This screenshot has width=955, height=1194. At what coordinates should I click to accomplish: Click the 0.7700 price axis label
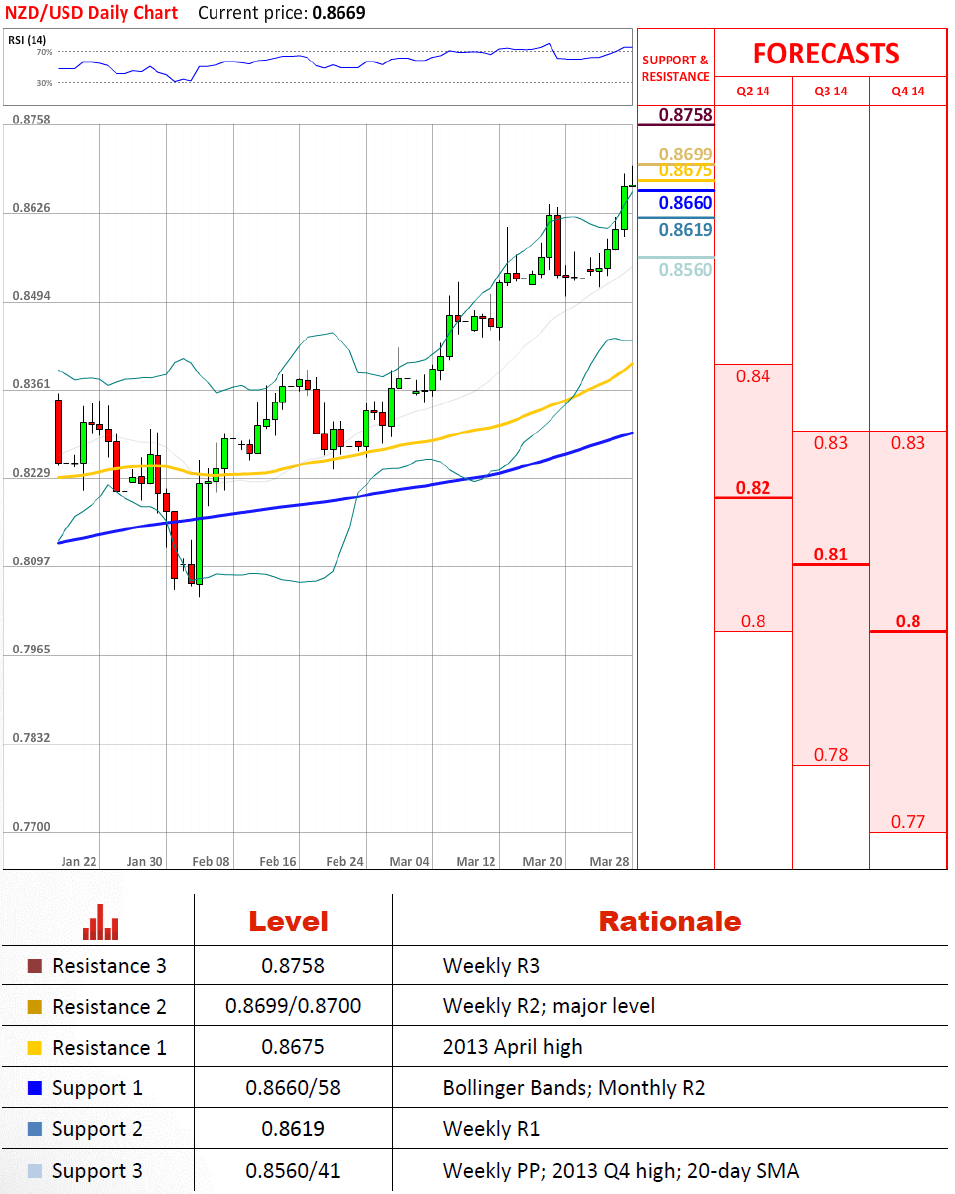[x=31, y=826]
